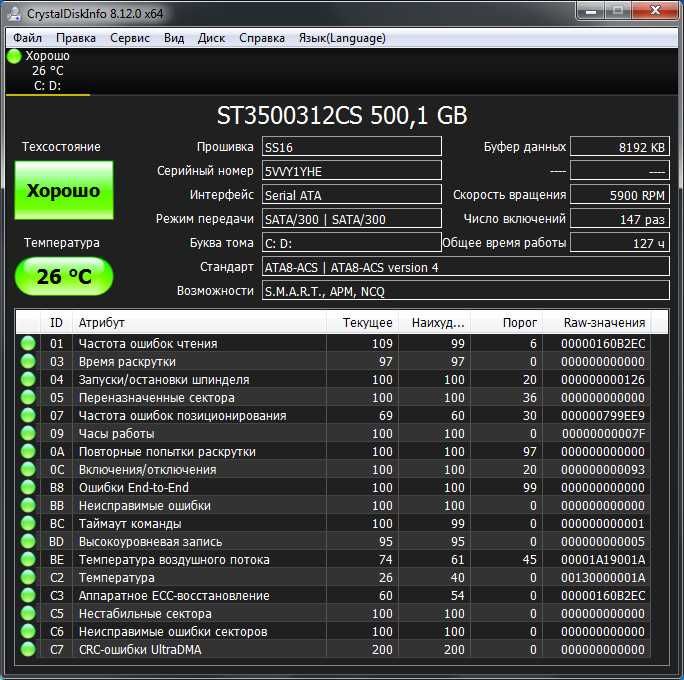Click the Техсостояние label
This screenshot has width=684, height=680.
(x=62, y=147)
